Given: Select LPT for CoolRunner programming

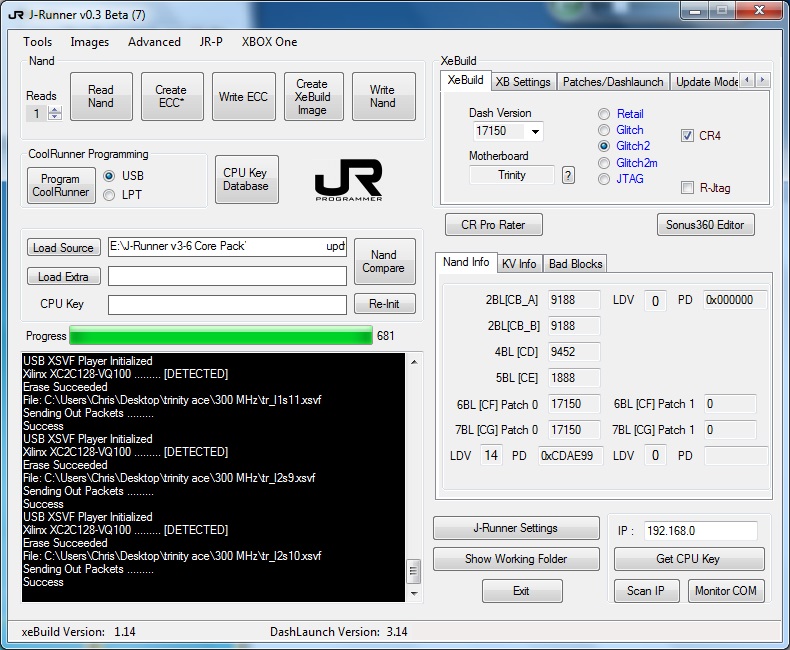Looking at the screenshot, I should click(x=110, y=195).
